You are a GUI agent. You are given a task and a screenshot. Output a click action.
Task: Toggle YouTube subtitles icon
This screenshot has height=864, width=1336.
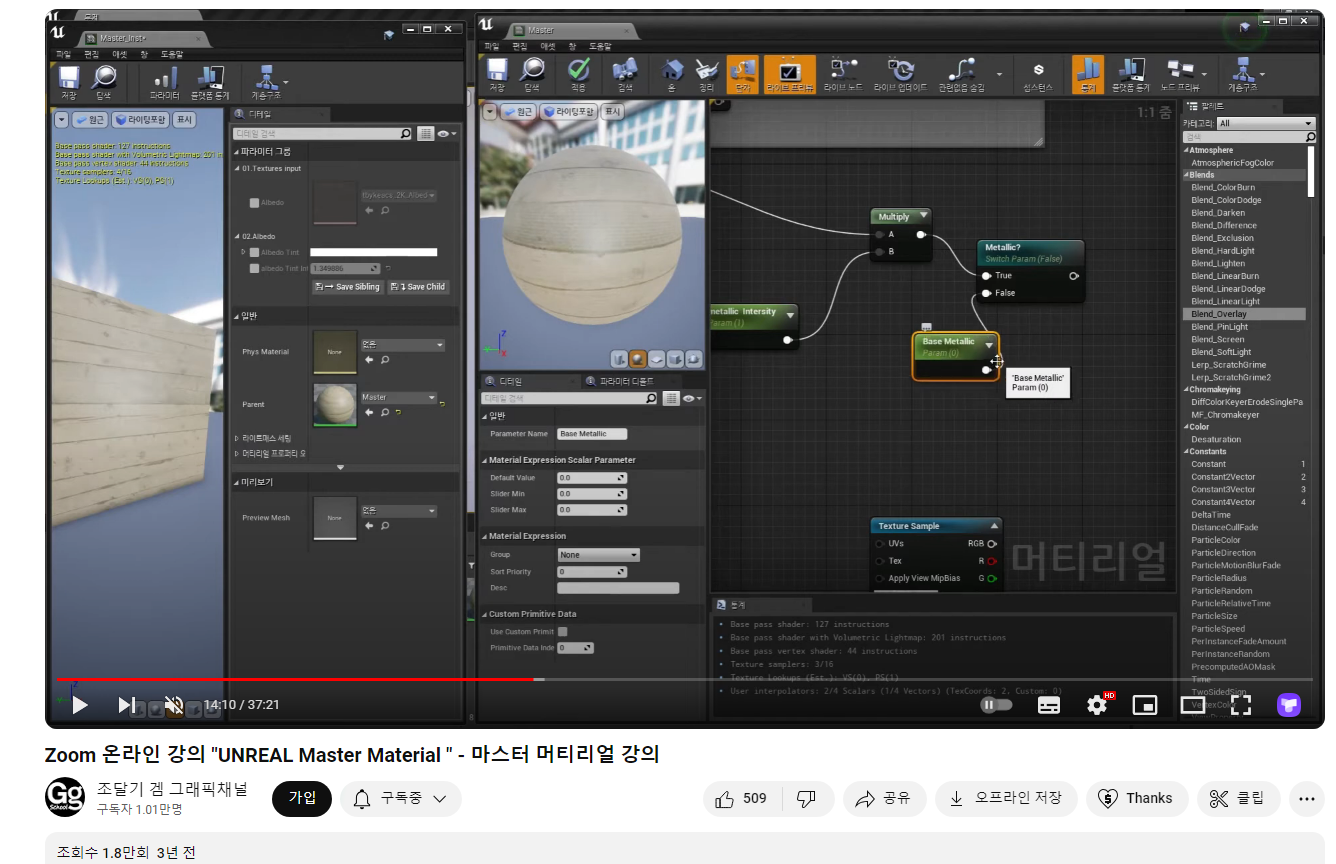(x=1048, y=705)
